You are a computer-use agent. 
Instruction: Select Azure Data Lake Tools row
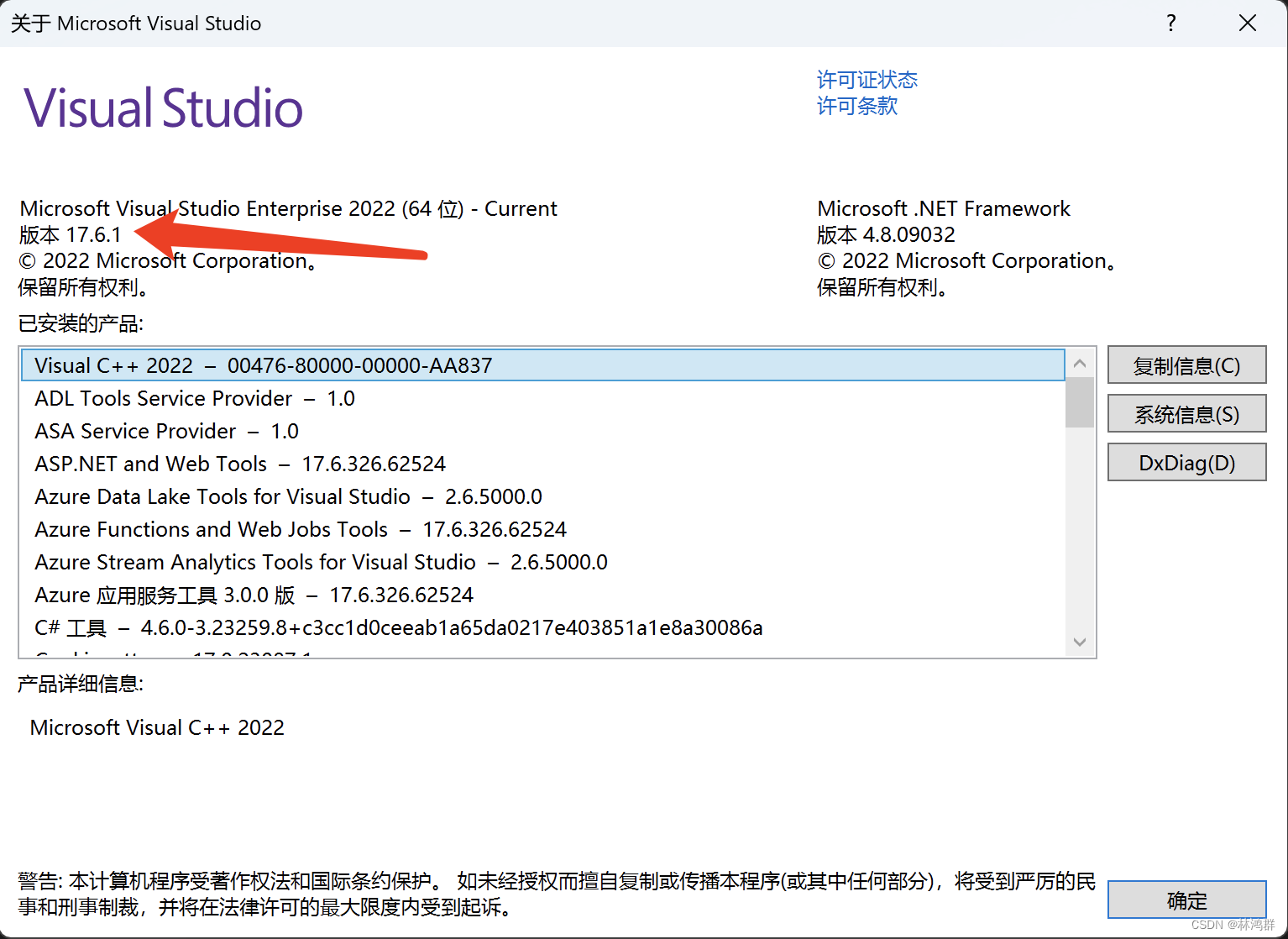click(x=543, y=496)
